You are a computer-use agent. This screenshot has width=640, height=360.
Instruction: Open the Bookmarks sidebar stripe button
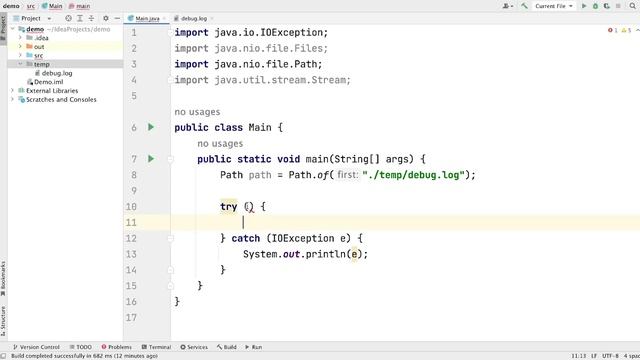coord(3,279)
